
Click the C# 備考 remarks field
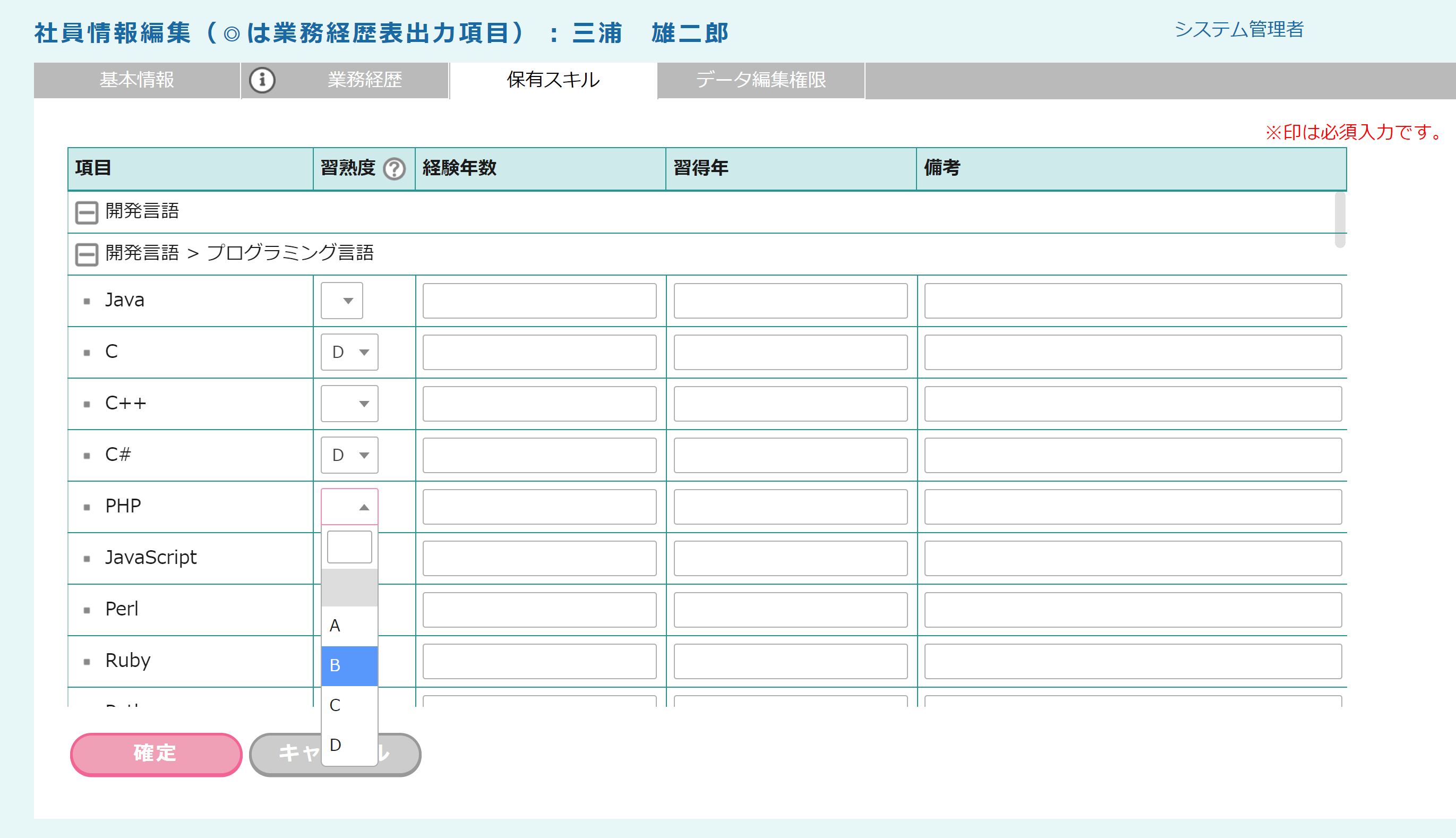tap(1133, 455)
